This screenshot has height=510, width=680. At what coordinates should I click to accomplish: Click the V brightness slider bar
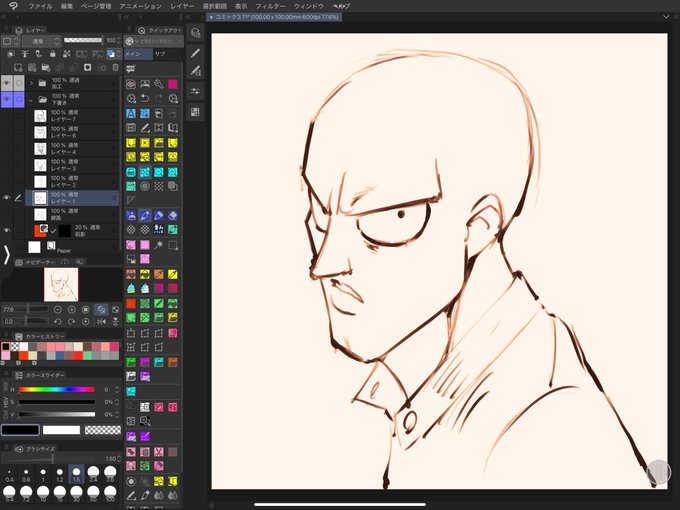56,415
